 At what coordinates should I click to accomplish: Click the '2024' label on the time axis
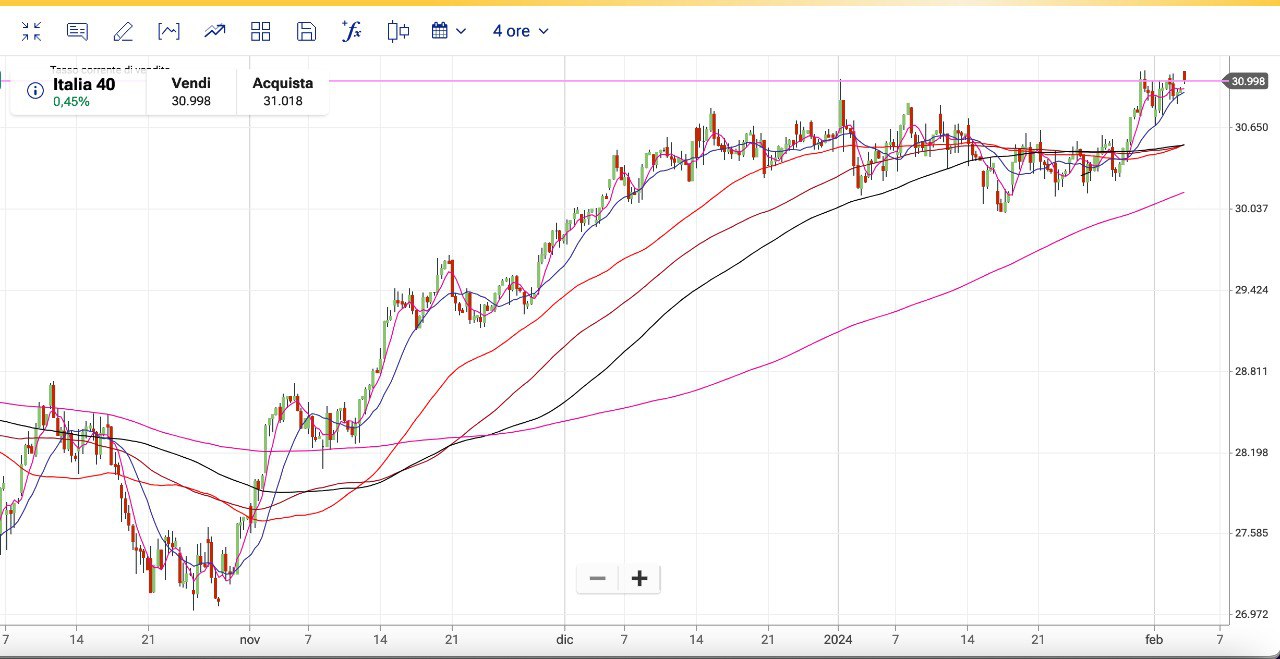point(838,638)
